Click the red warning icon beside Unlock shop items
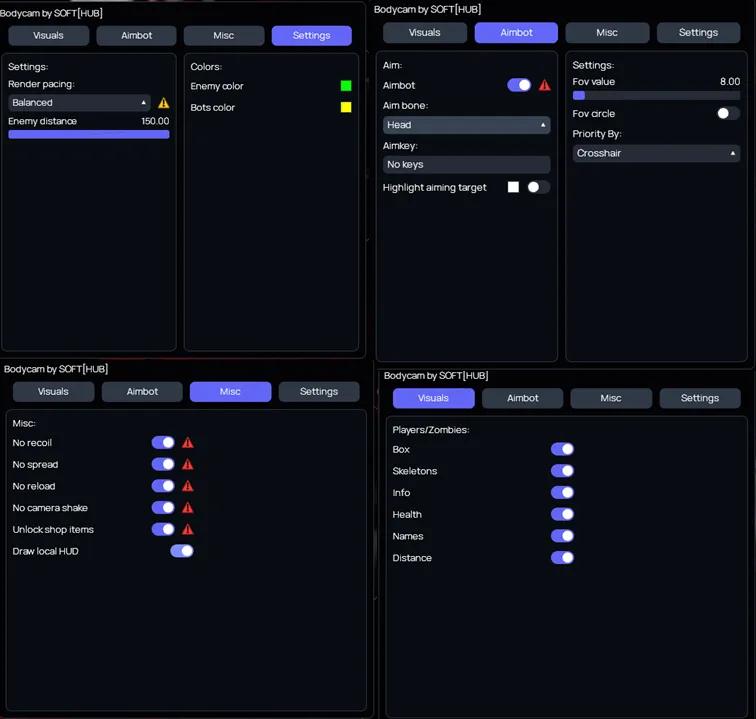Image resolution: width=756 pixels, height=719 pixels. (x=188, y=529)
